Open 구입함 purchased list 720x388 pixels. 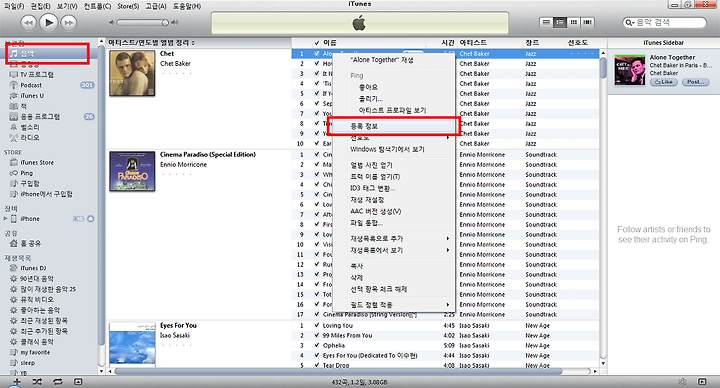pyautogui.click(x=30, y=184)
